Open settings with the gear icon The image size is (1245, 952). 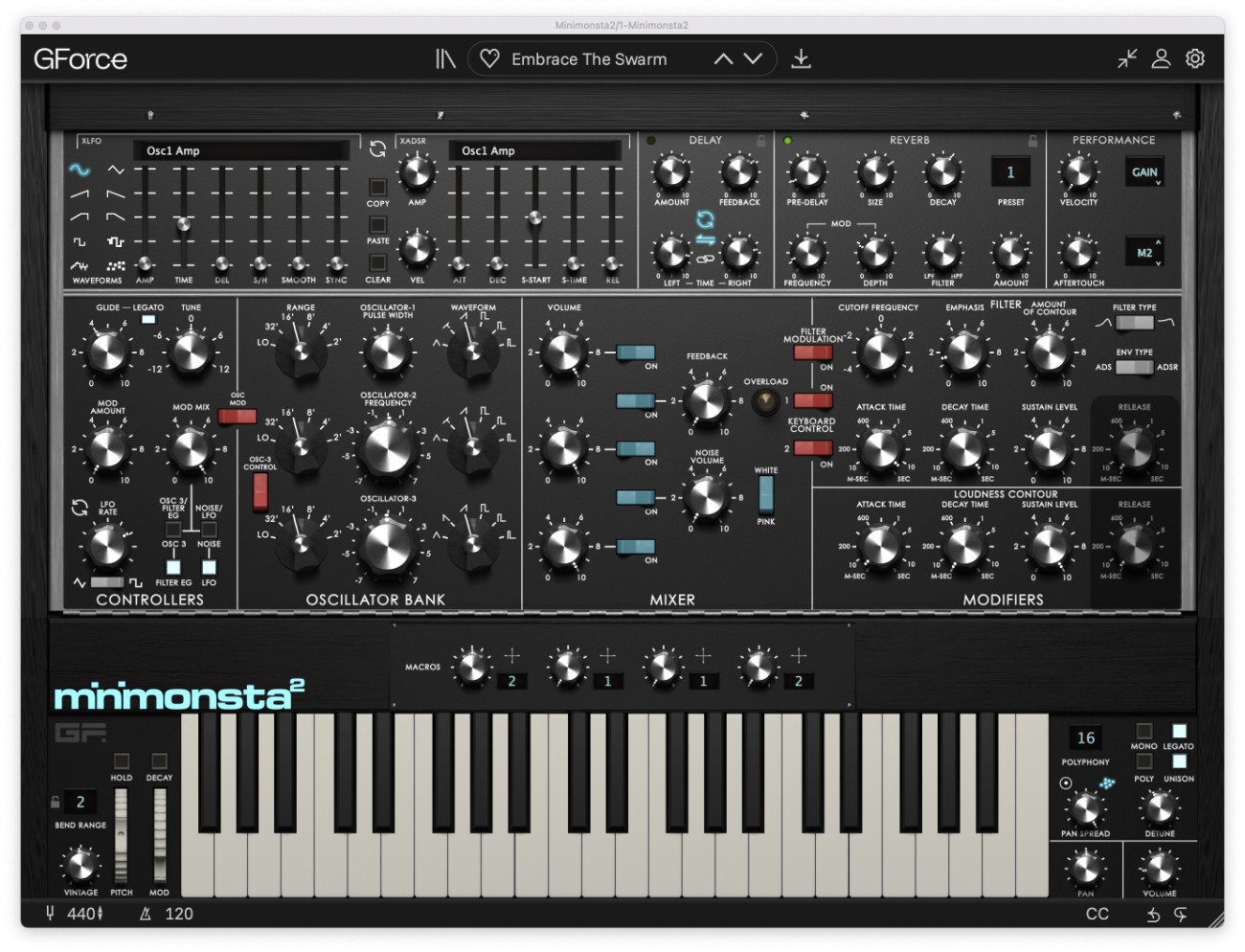[x=1195, y=58]
